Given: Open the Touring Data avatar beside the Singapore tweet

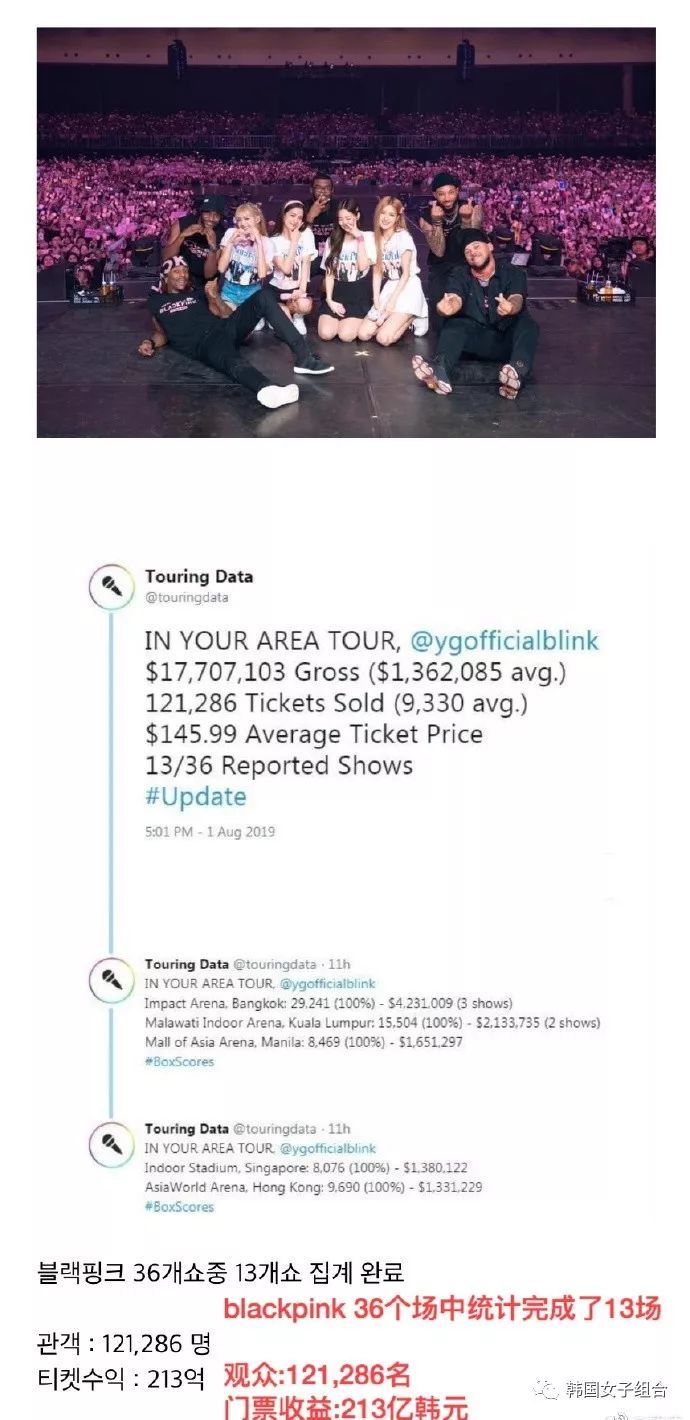Looking at the screenshot, I should click(x=111, y=1146).
